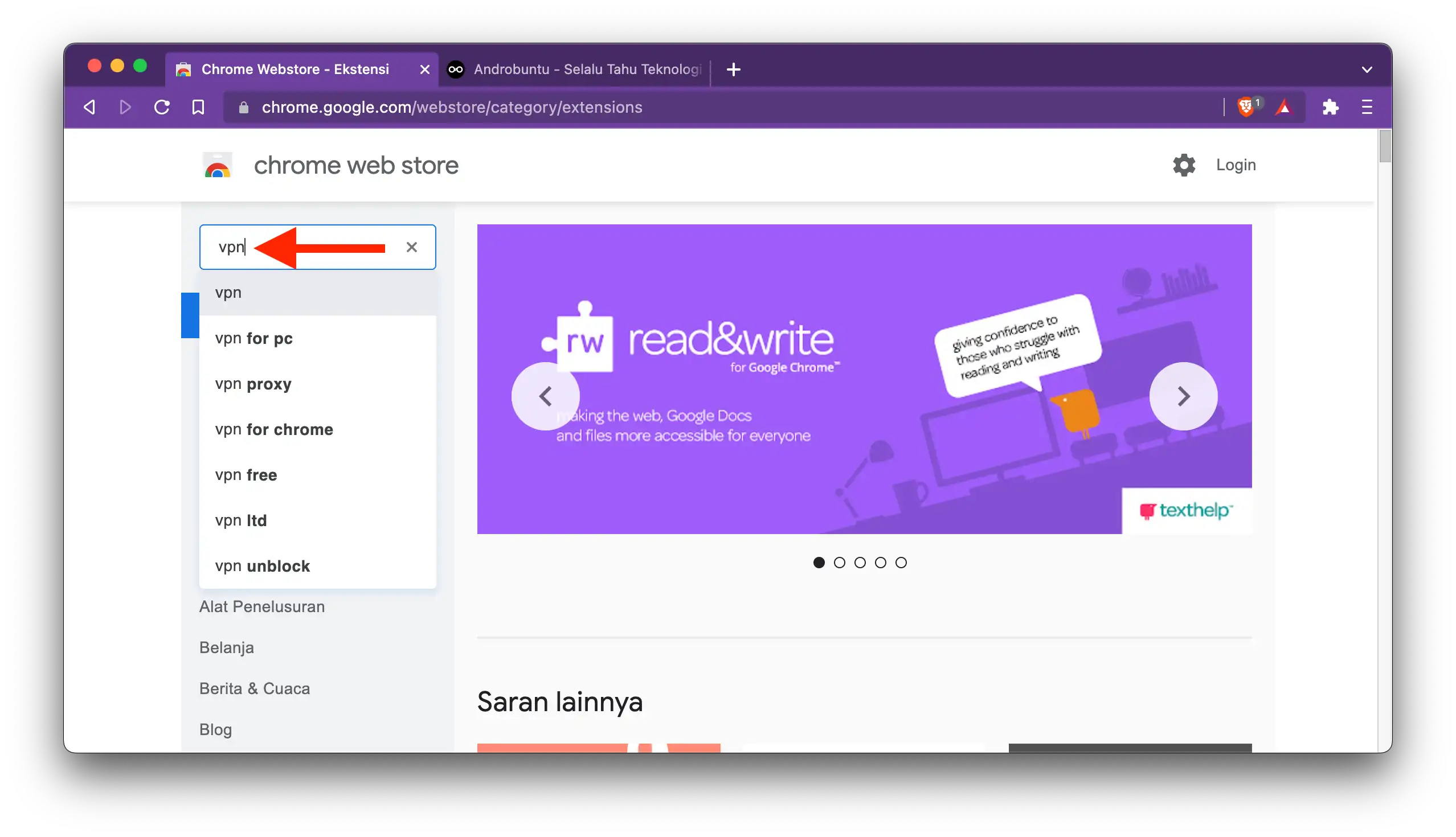The height and width of the screenshot is (837, 1456).
Task: Select the first carousel page dot
Action: tap(819, 562)
